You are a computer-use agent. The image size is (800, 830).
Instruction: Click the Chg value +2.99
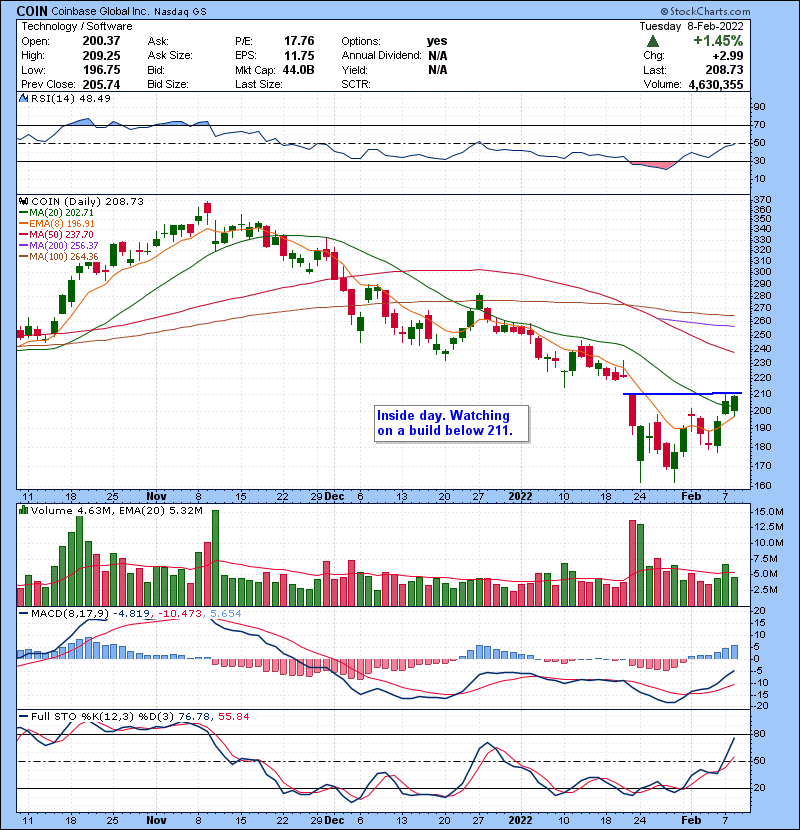[x=727, y=56]
